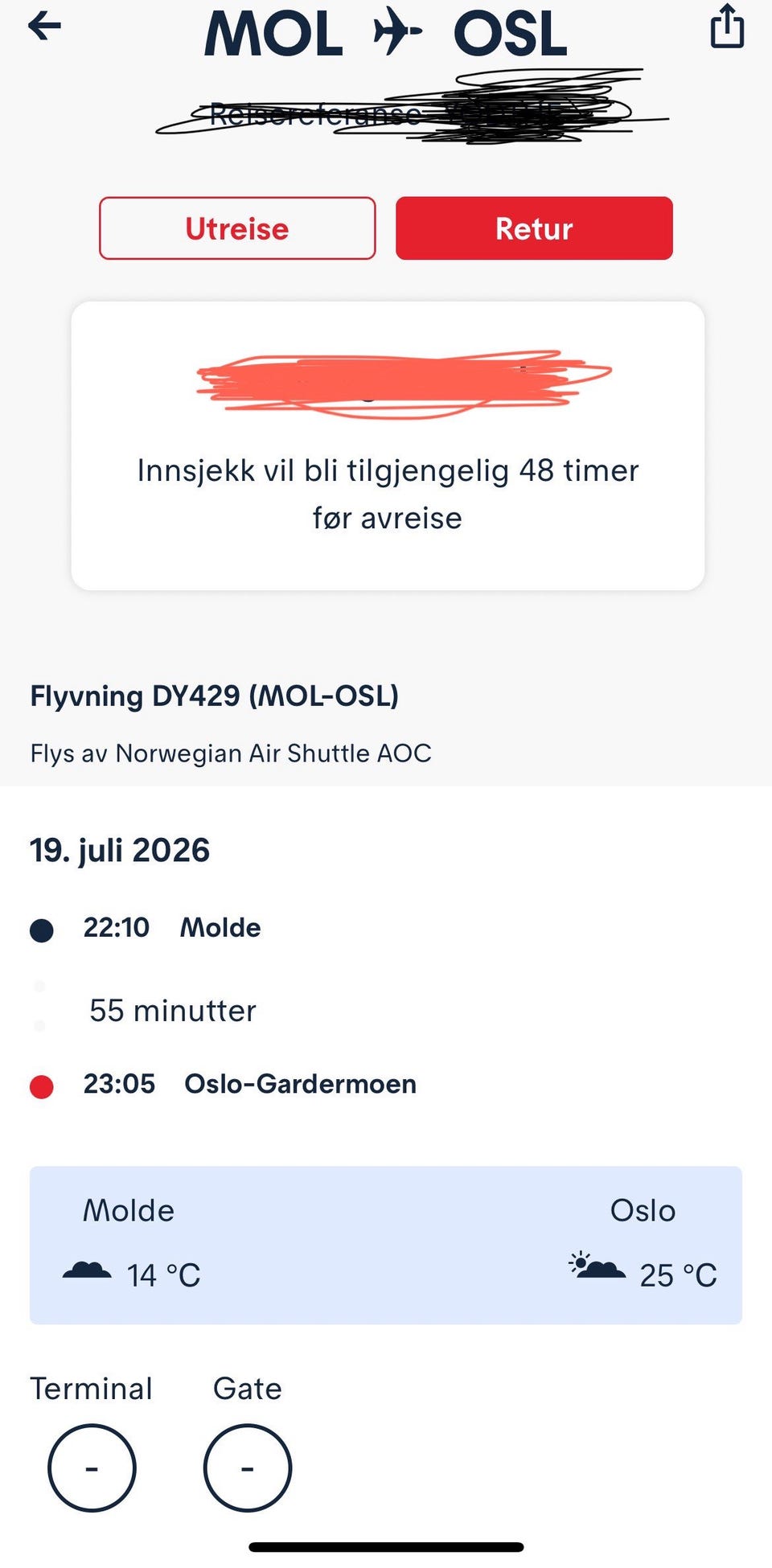
Task: Switch to the Utreise tab
Action: (237, 228)
